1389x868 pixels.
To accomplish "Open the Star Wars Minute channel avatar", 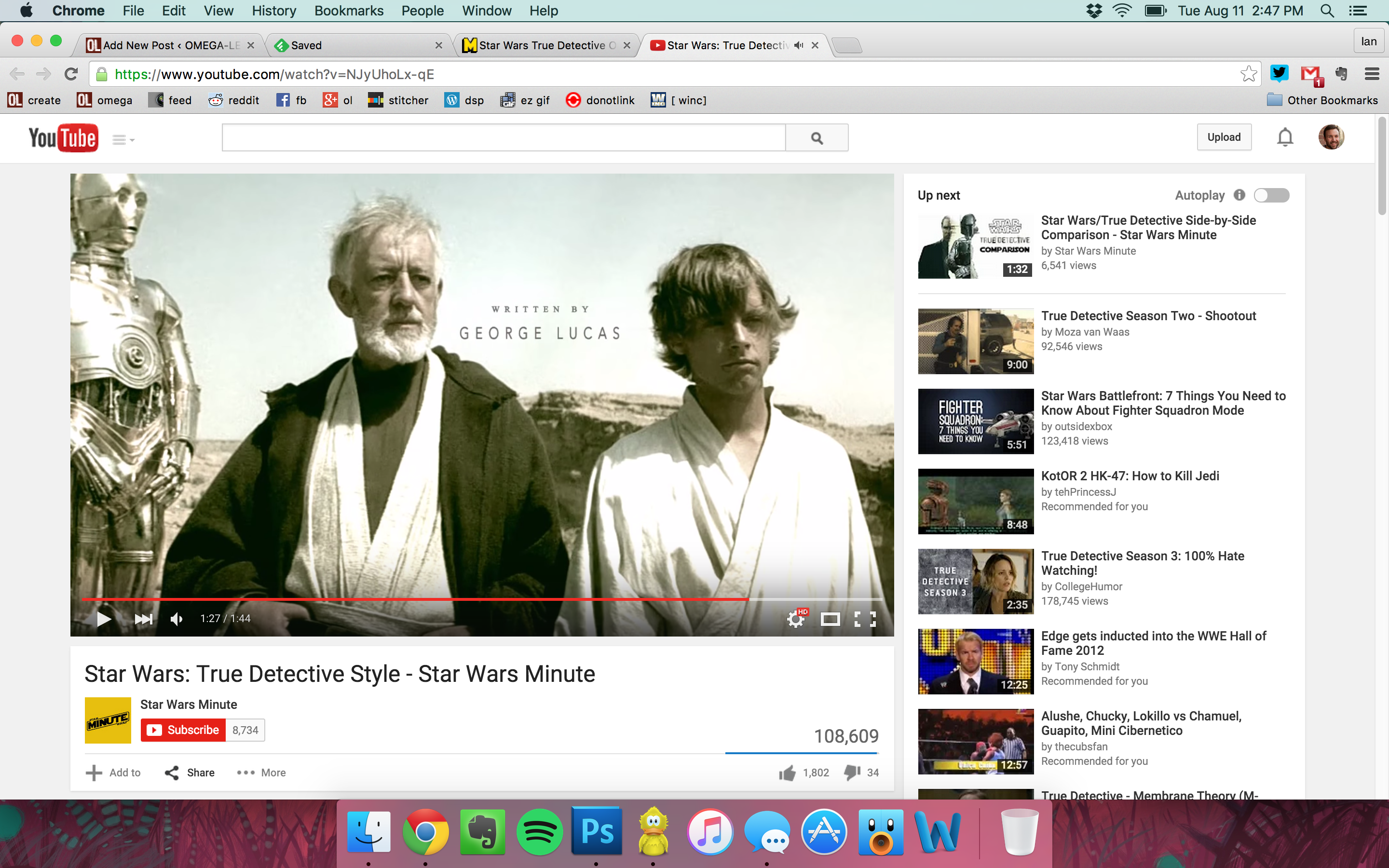I will pyautogui.click(x=108, y=720).
